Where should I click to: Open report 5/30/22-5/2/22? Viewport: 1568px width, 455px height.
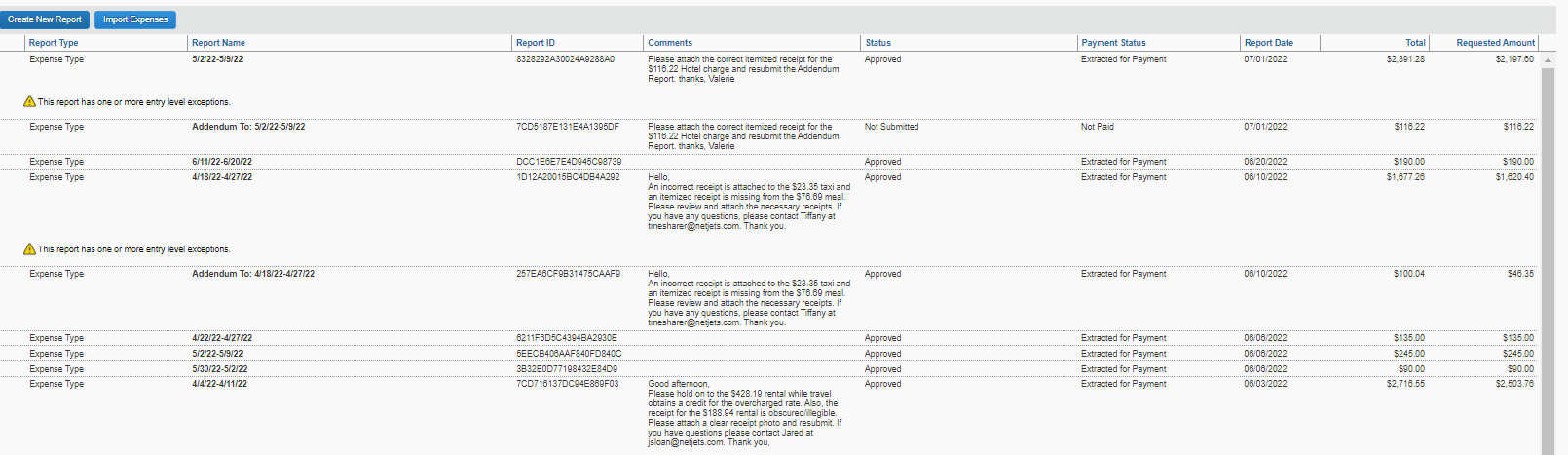(x=219, y=369)
